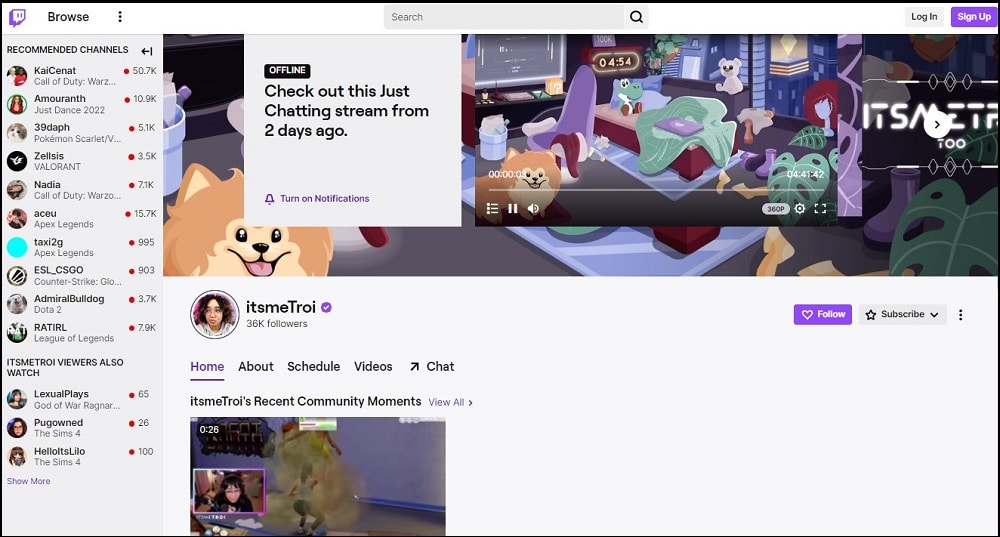Open the three-dot menu next to Browse
This screenshot has height=537, width=1000.
(120, 17)
